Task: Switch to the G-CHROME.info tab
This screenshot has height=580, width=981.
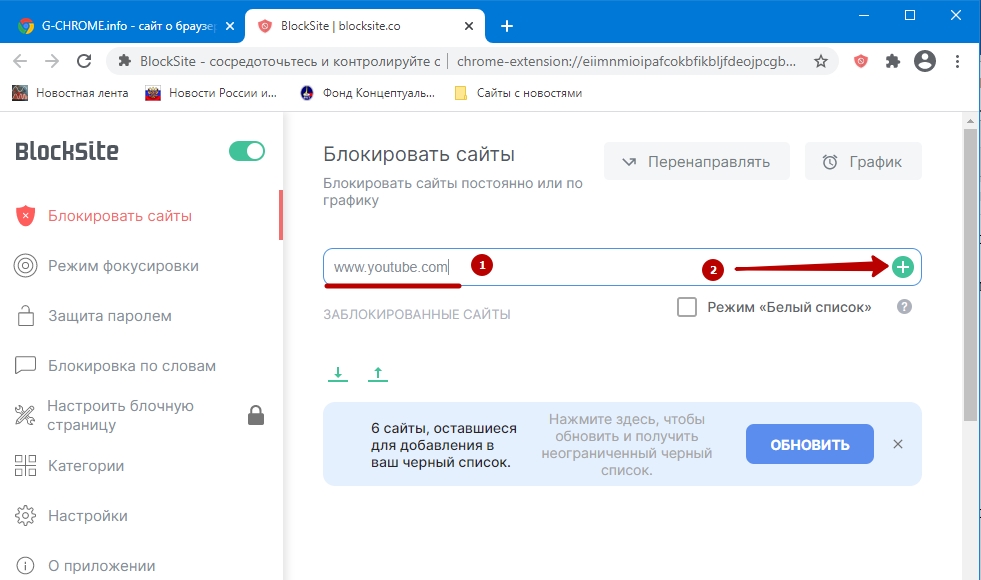Action: [125, 26]
